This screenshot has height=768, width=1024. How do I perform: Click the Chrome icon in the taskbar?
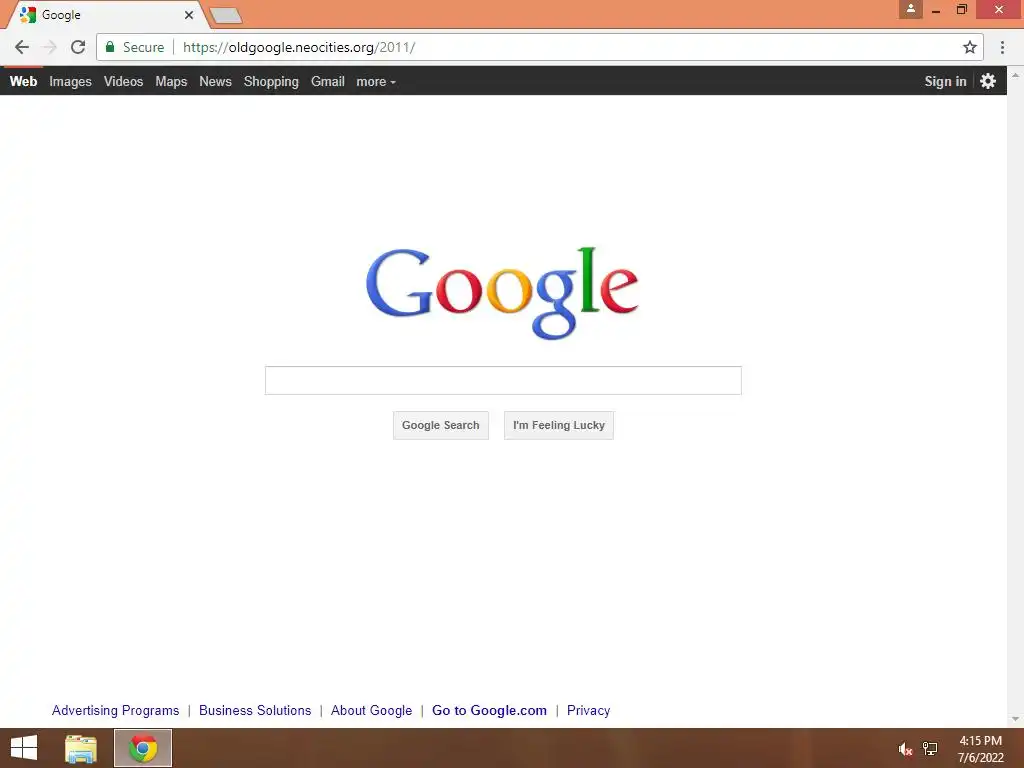(x=143, y=748)
